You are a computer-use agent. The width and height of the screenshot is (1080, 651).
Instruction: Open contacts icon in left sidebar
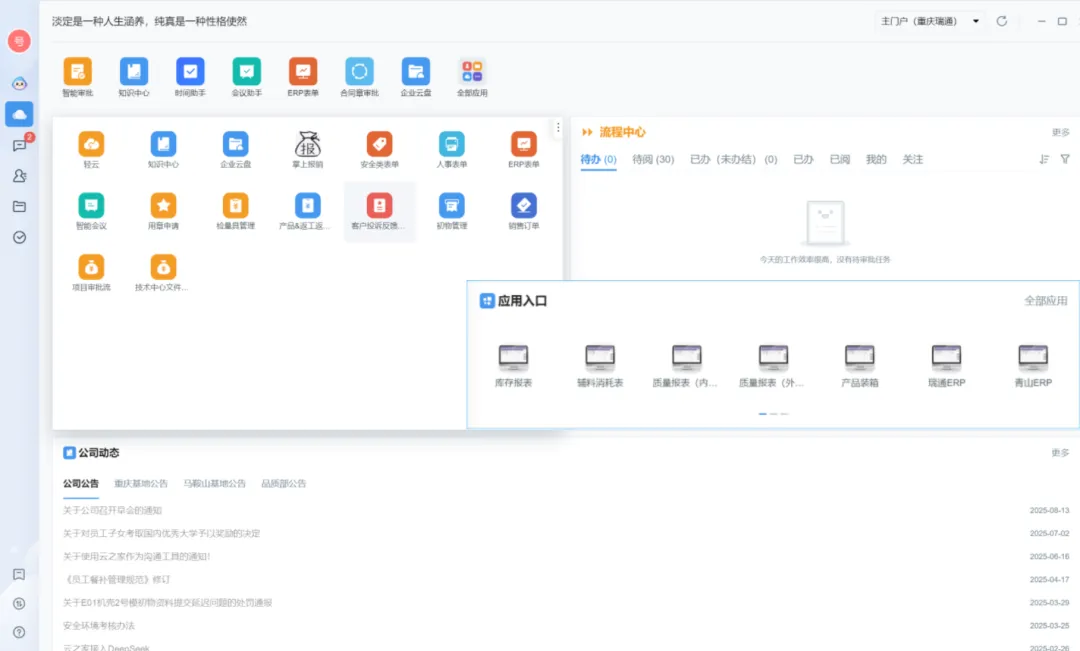19,176
